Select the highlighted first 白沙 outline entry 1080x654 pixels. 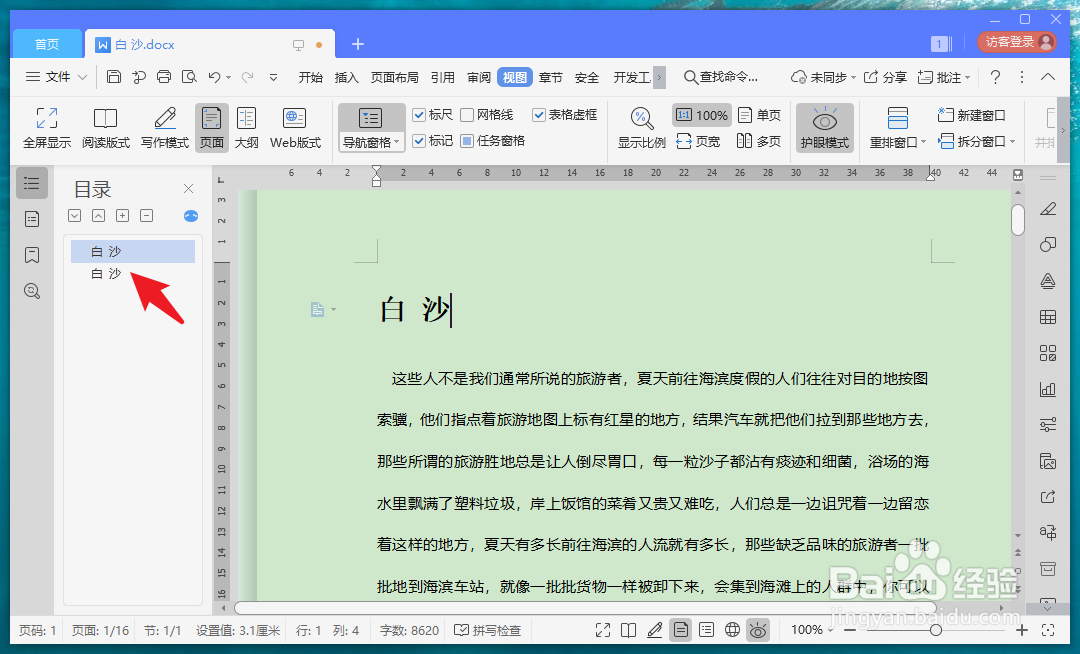click(133, 251)
